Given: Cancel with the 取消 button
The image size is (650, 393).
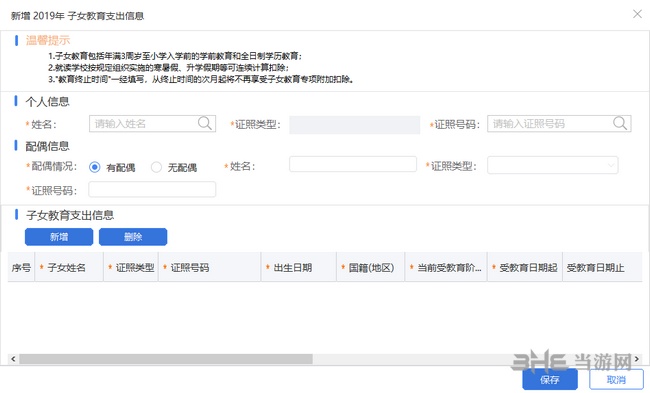Looking at the screenshot, I should point(616,379).
